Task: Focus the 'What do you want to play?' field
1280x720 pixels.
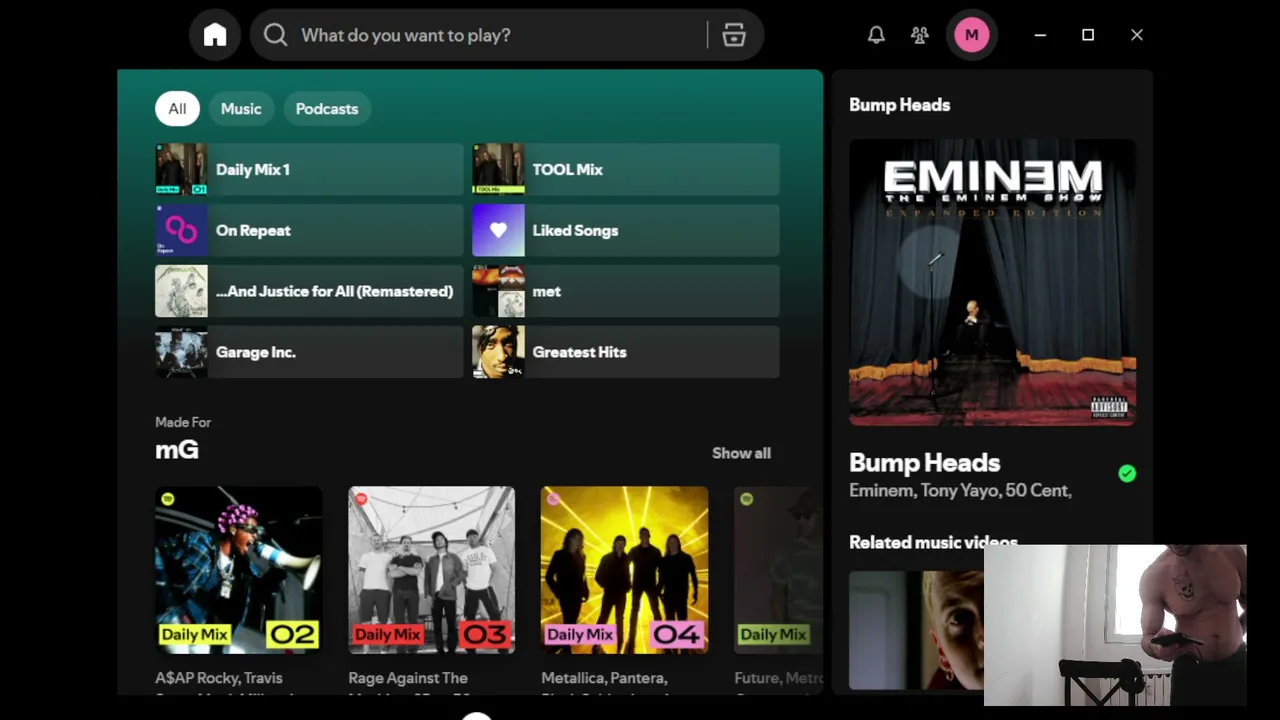Action: 507,35
